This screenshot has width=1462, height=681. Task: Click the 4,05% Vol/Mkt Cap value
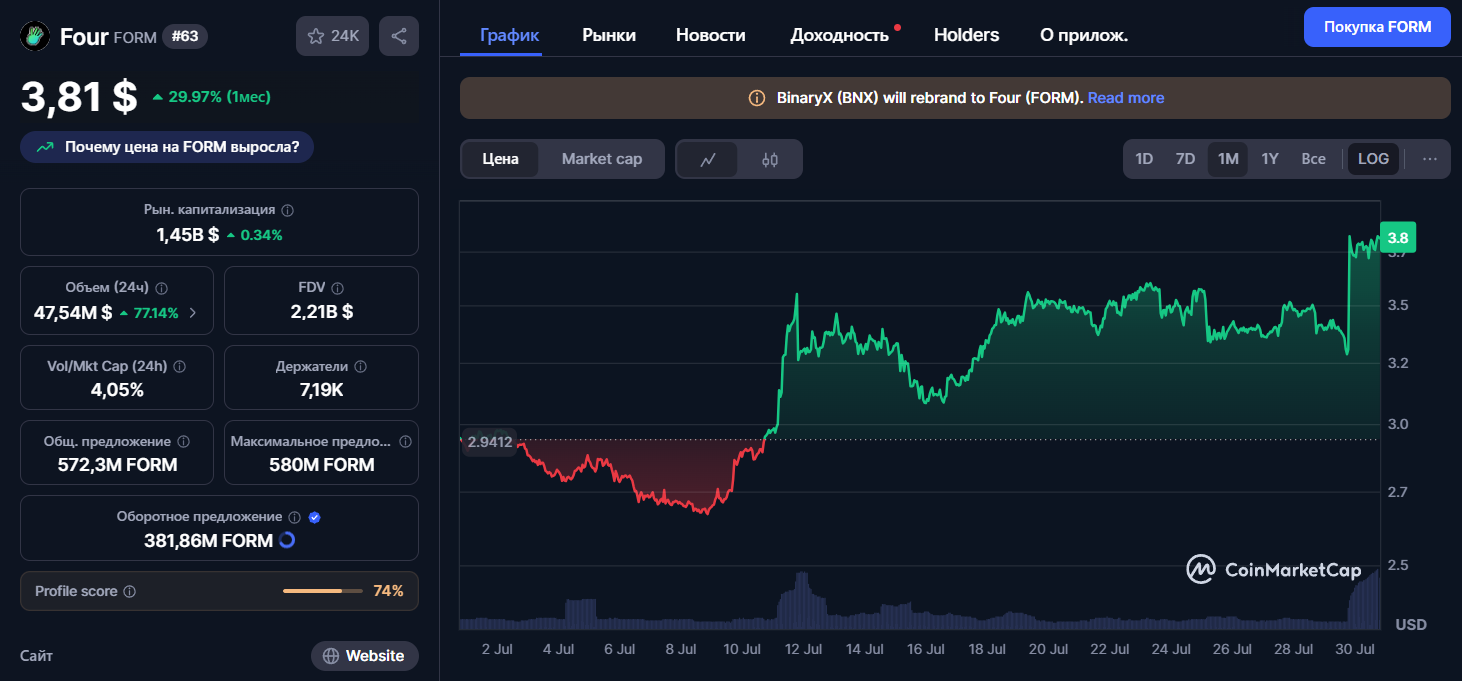[x=117, y=390]
